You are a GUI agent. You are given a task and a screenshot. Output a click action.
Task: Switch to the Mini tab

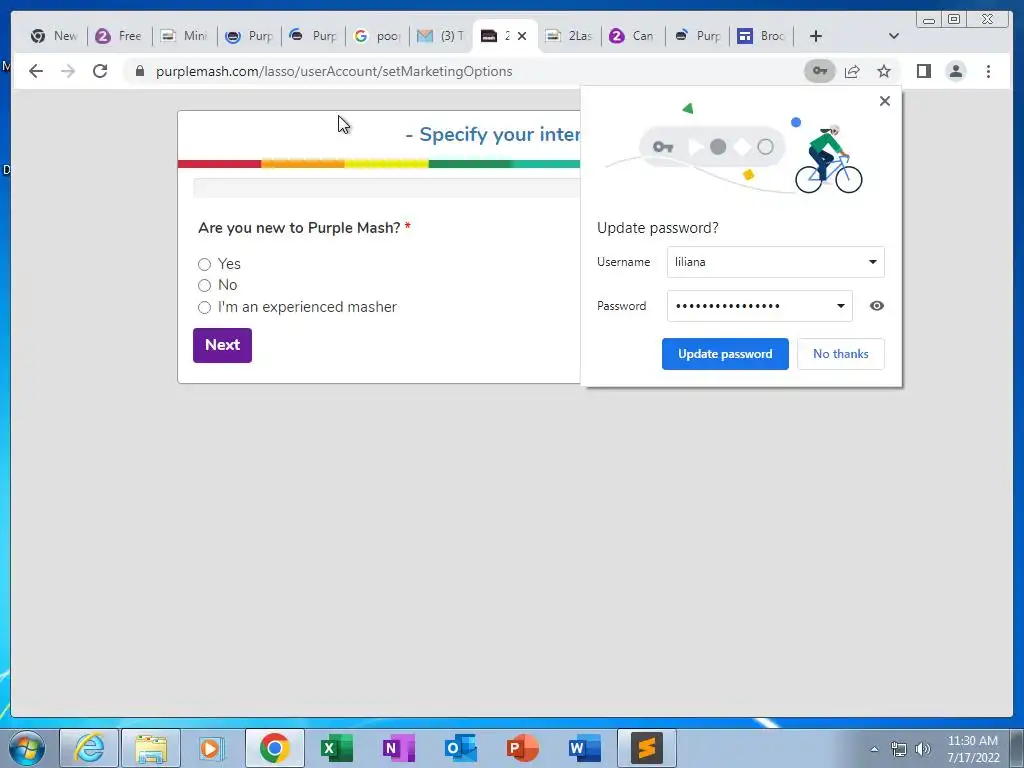tap(185, 36)
